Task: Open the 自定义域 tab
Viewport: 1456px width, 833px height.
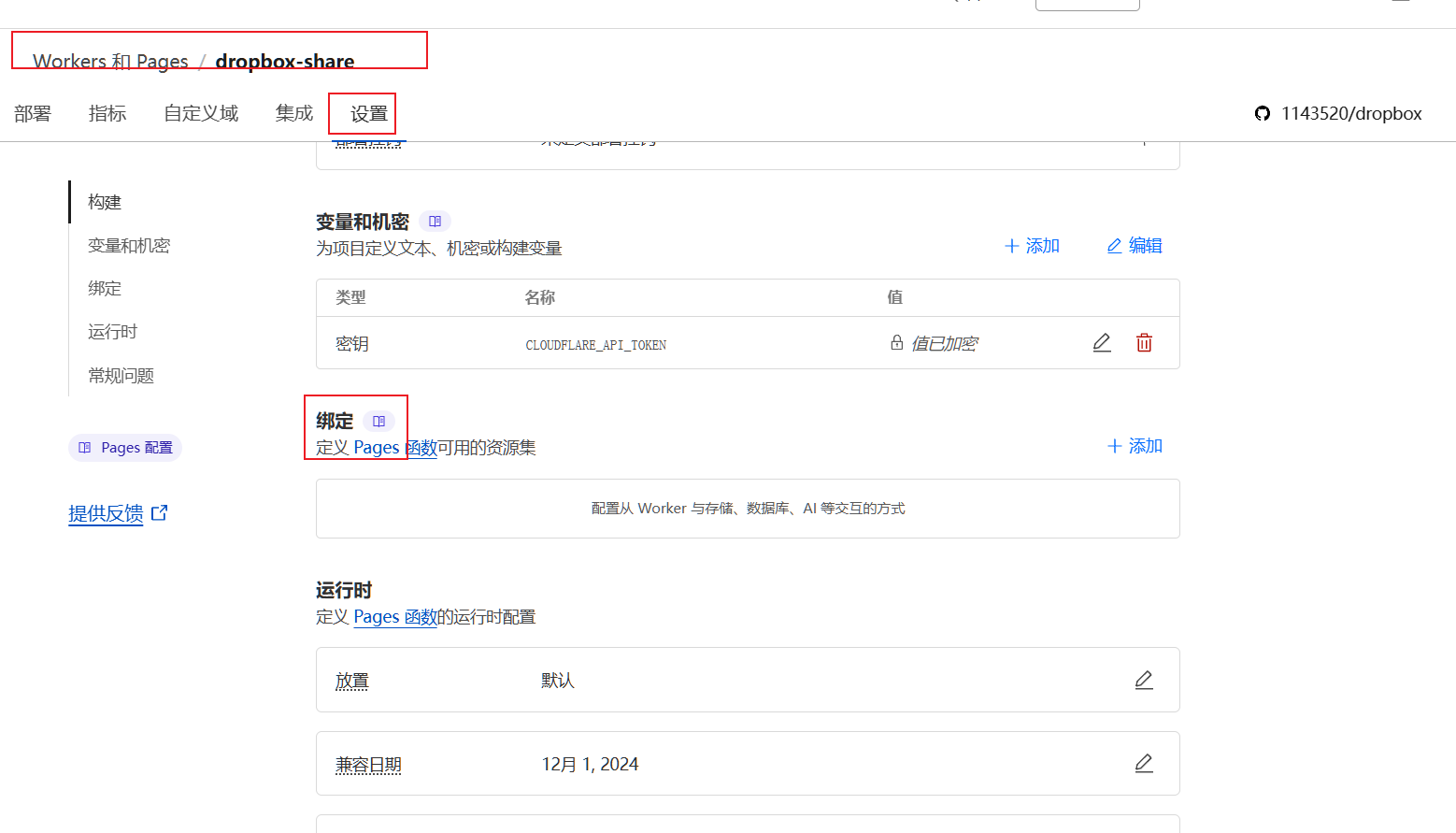Action: [201, 113]
